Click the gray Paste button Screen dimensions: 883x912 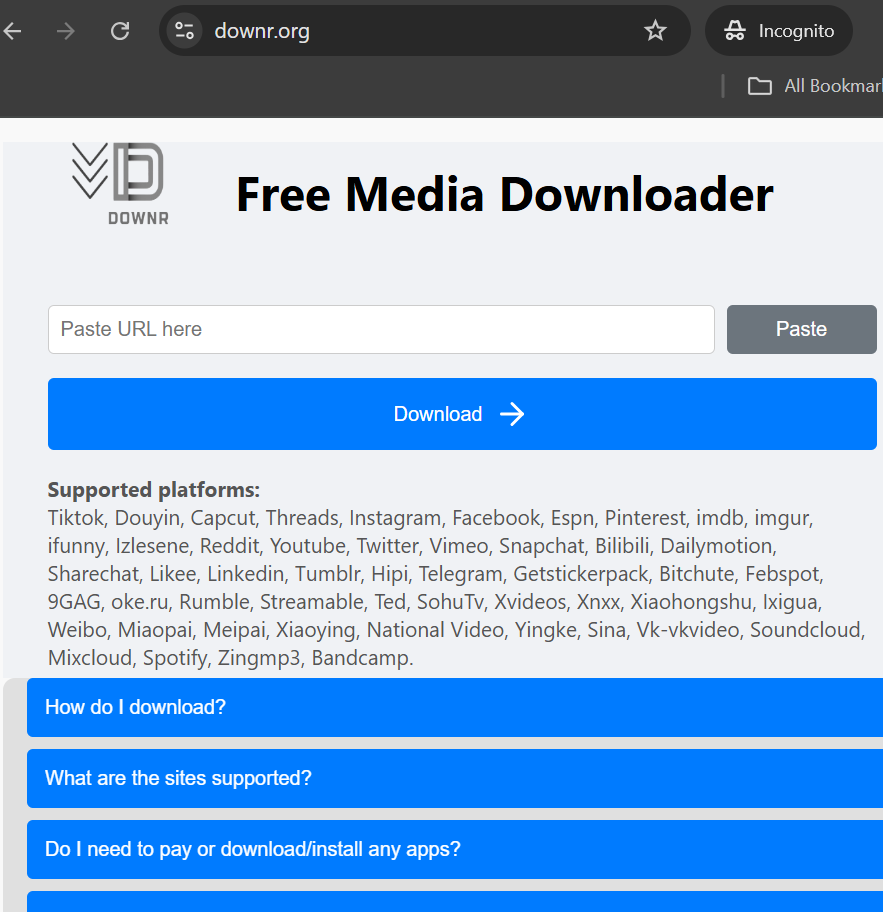pyautogui.click(x=802, y=329)
